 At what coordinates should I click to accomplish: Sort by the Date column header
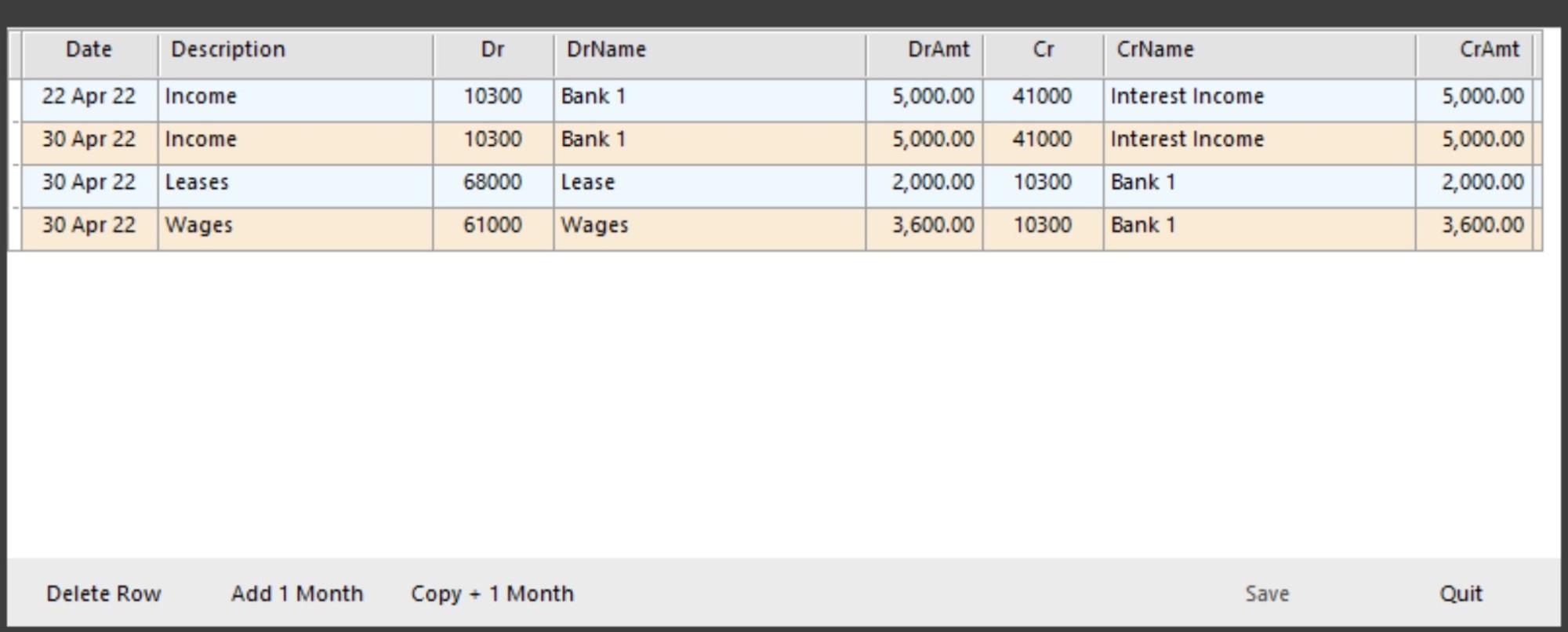tap(89, 50)
